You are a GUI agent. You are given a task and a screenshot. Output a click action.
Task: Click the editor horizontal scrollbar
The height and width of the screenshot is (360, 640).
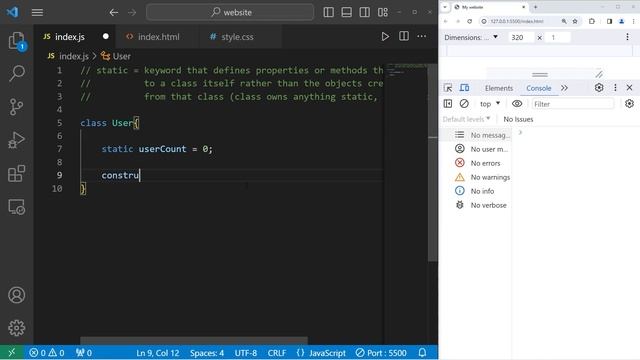click(194, 340)
